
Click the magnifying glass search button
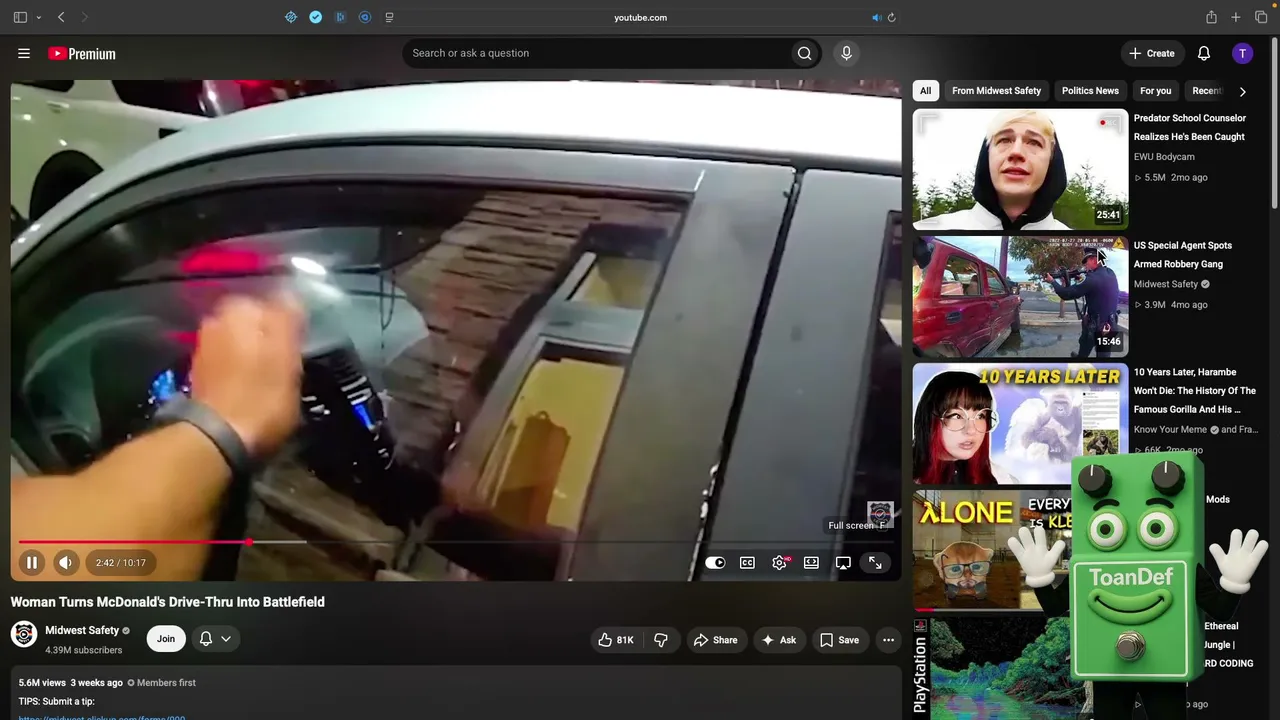pyautogui.click(x=804, y=53)
